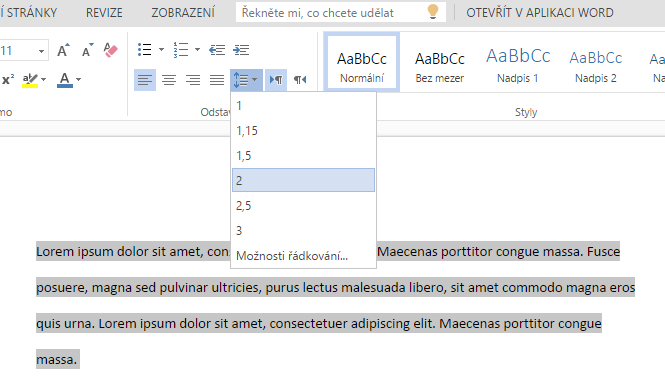
Task: Clear formatting with the eraser icon
Action: coord(111,50)
